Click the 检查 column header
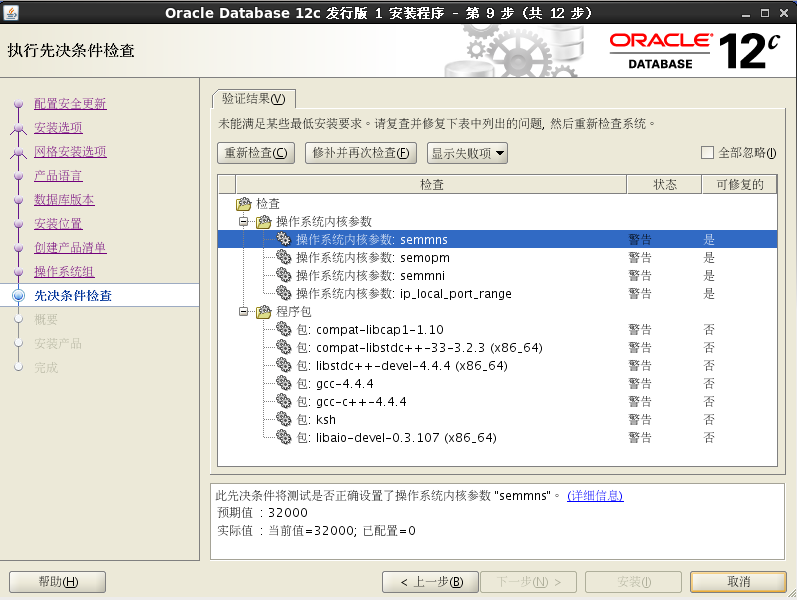The height and width of the screenshot is (600, 797). click(x=431, y=185)
